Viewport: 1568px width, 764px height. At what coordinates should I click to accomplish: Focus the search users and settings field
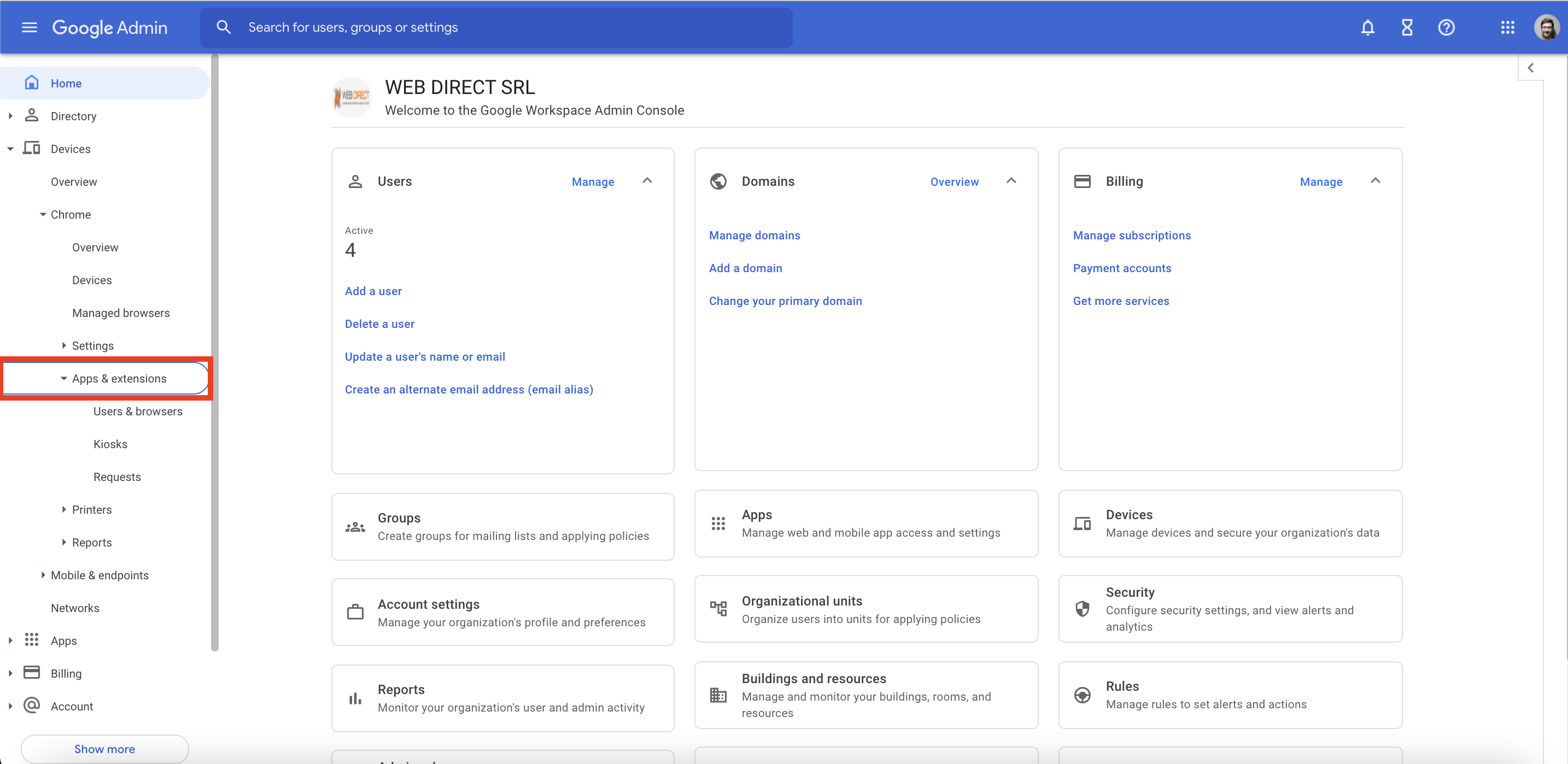pyautogui.click(x=495, y=27)
